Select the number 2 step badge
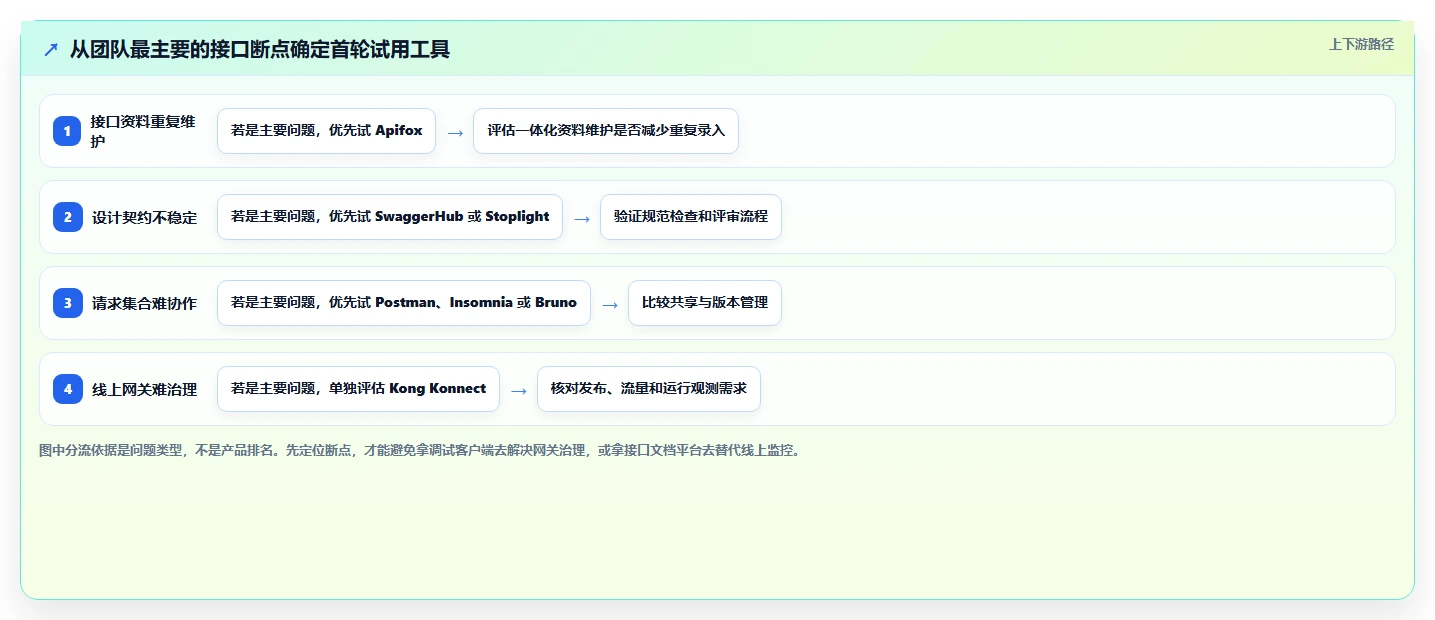 [x=68, y=217]
